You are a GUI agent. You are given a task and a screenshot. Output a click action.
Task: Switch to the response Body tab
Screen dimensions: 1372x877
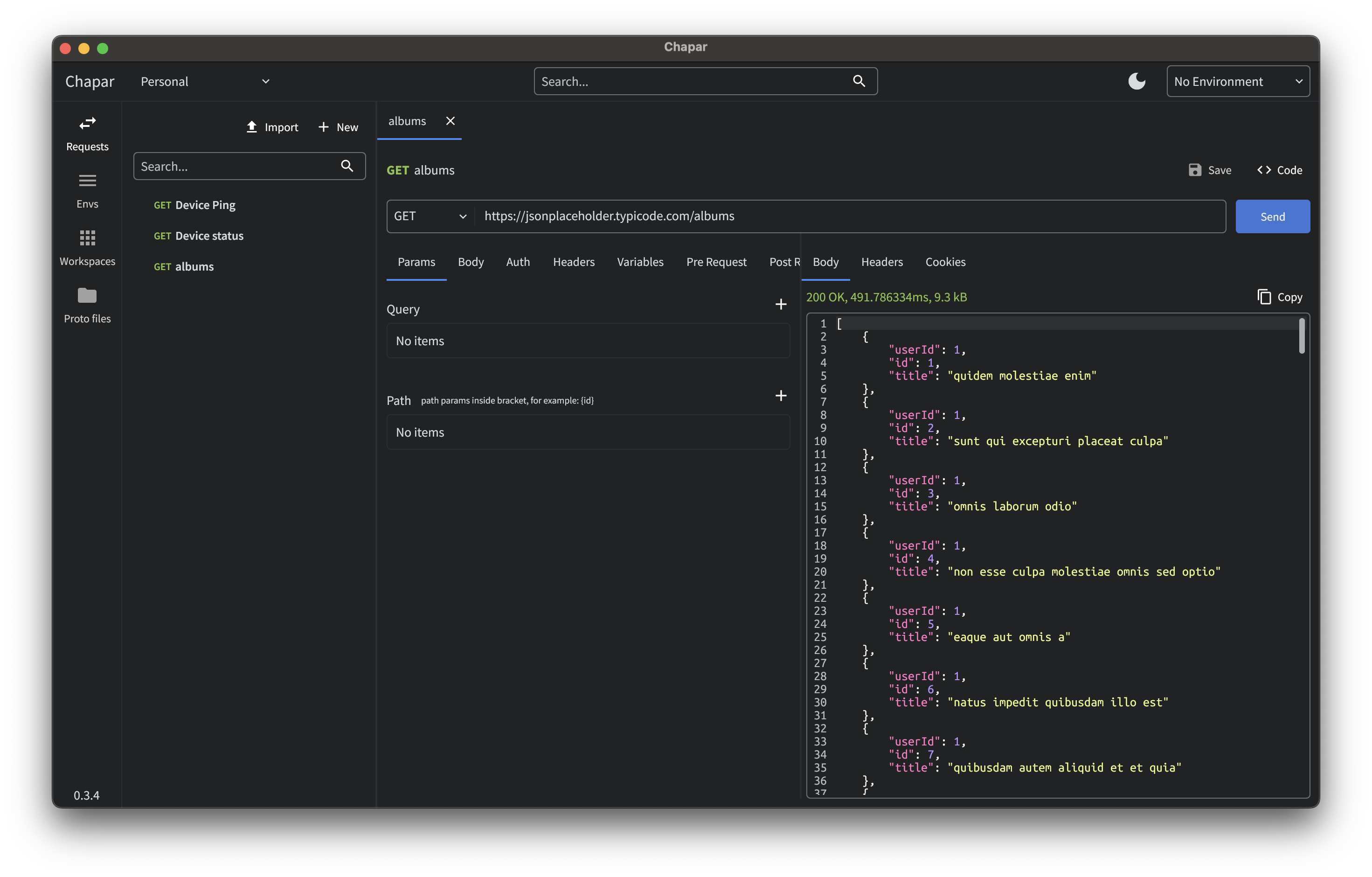coord(825,262)
